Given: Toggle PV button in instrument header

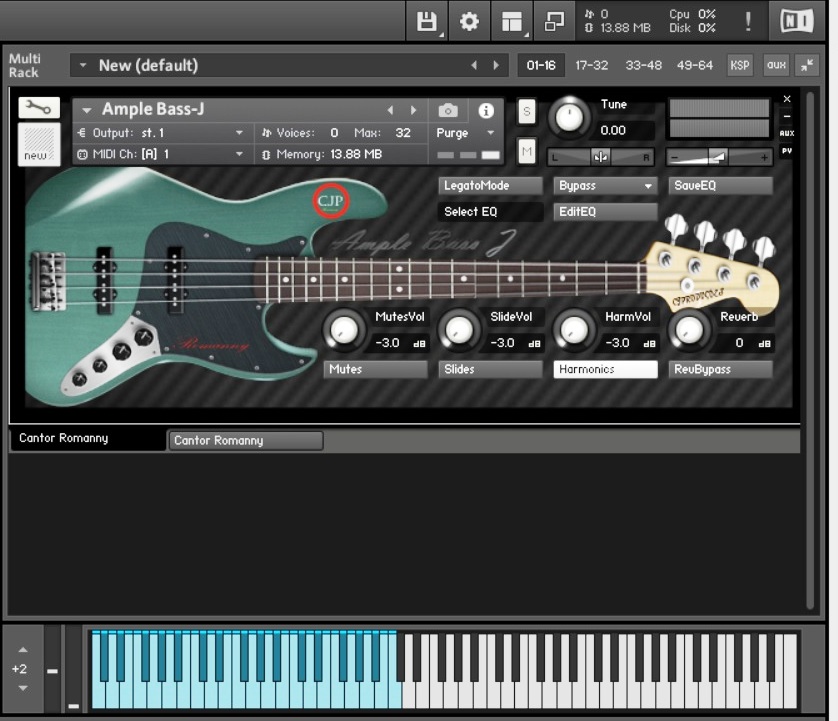Looking at the screenshot, I should click(787, 151).
